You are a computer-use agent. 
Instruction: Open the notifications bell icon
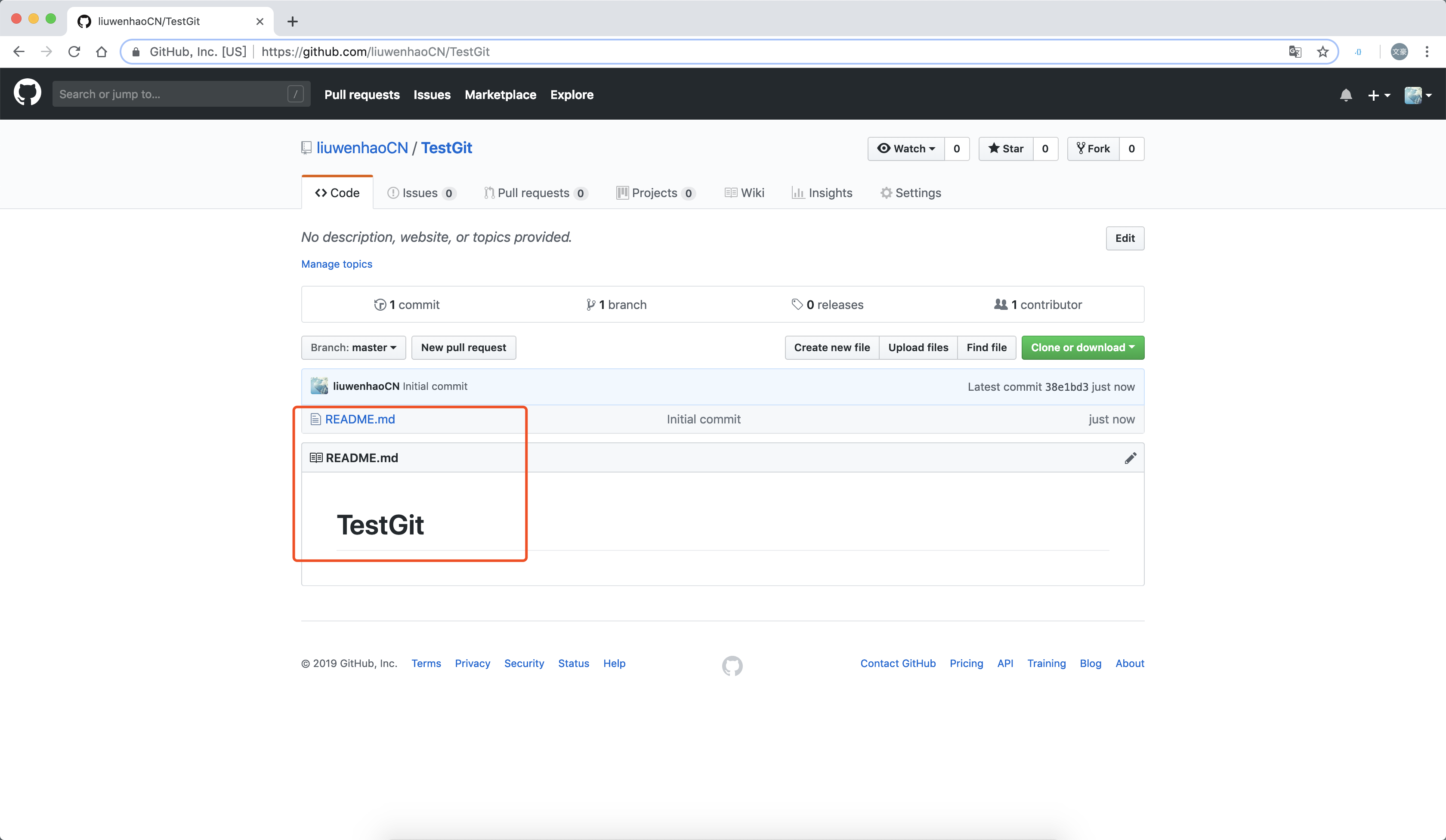point(1346,95)
